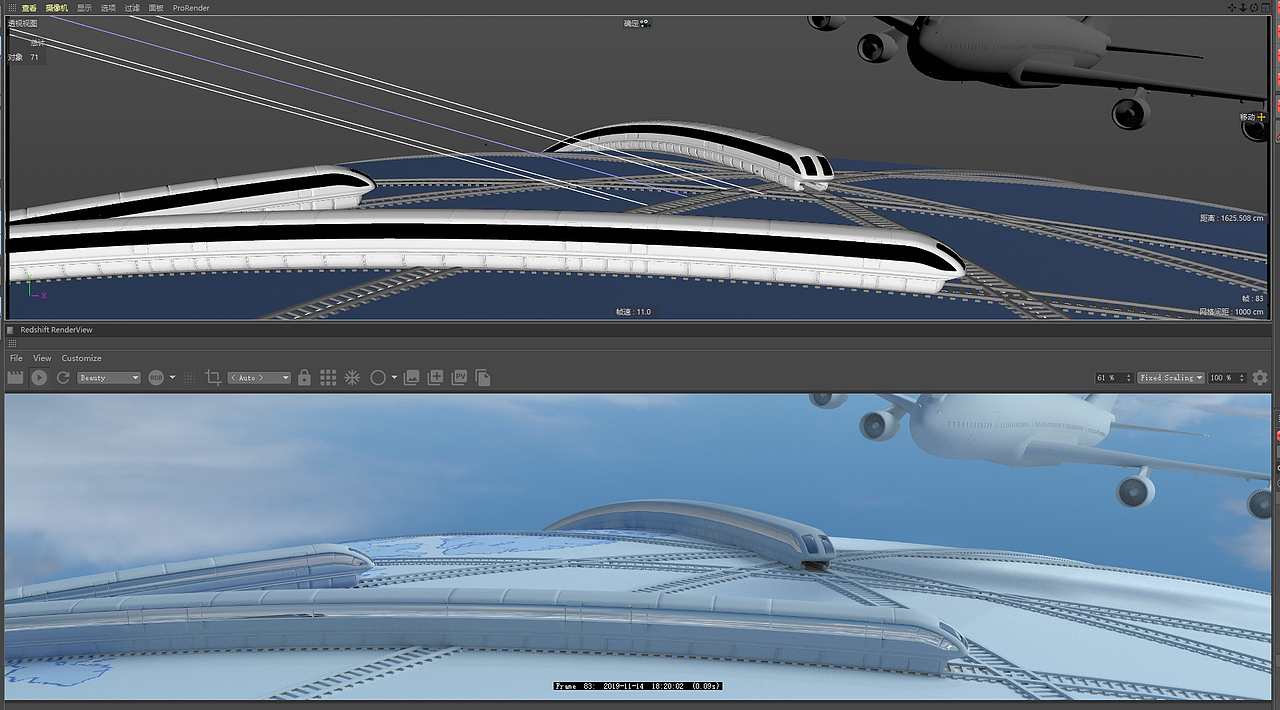Click the 帧 83 frame label

pos(1253,298)
